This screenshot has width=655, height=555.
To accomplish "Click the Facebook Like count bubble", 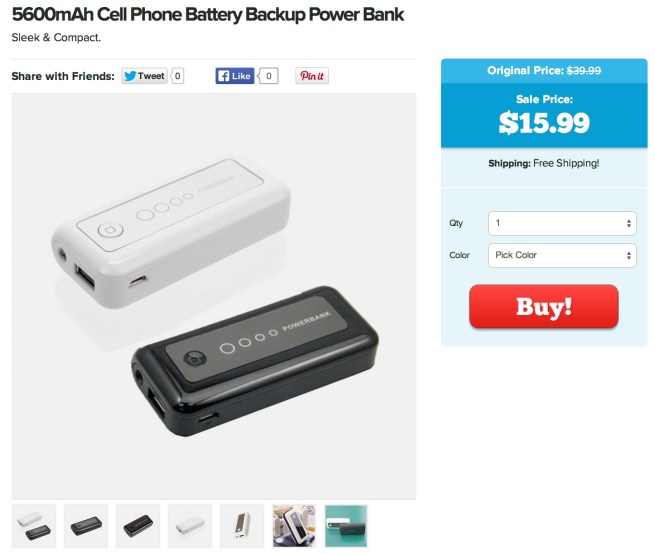I will (x=268, y=76).
